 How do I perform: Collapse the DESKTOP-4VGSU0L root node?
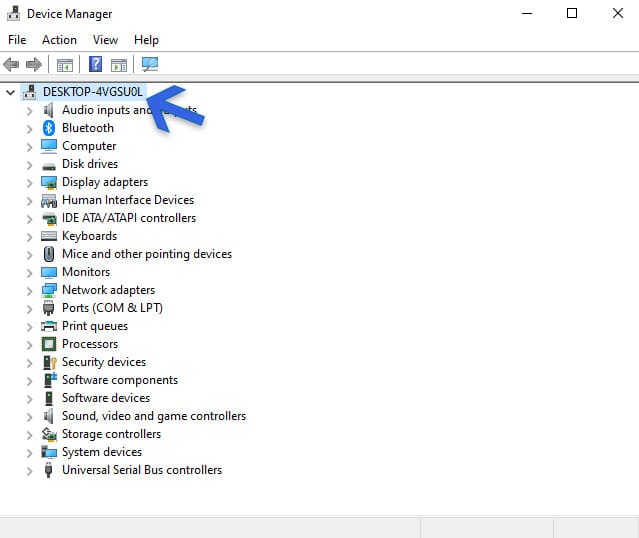pos(11,93)
